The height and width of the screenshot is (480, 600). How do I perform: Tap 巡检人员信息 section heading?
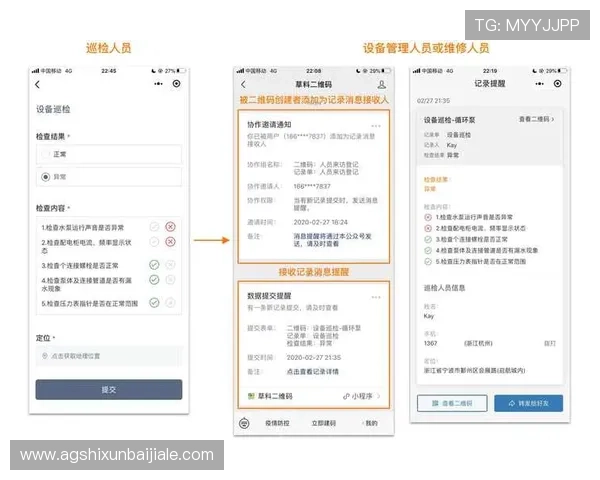[444, 288]
